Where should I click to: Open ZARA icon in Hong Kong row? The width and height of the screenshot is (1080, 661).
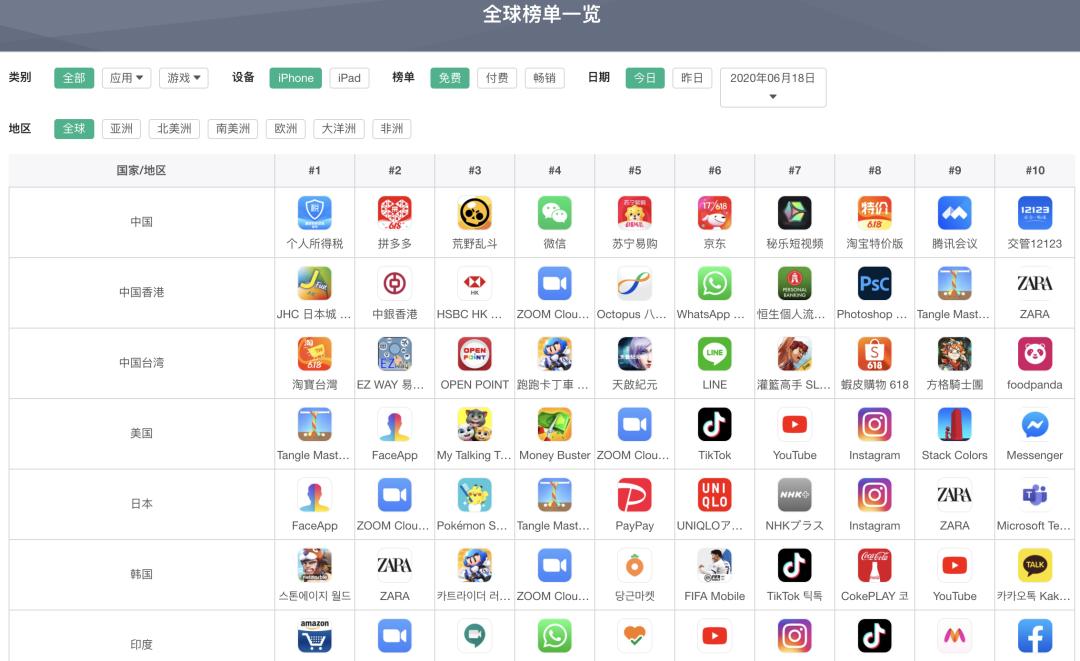(x=1035, y=283)
